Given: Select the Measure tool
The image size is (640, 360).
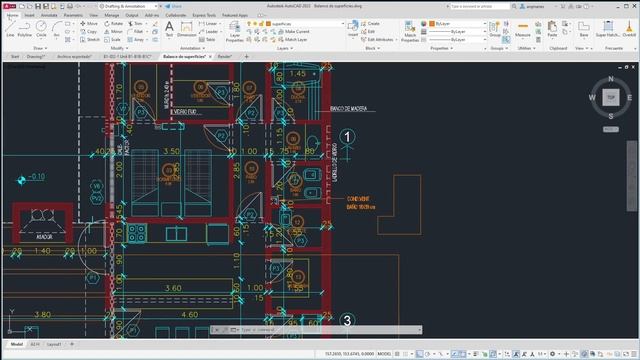Looking at the screenshot, I should (522, 29).
